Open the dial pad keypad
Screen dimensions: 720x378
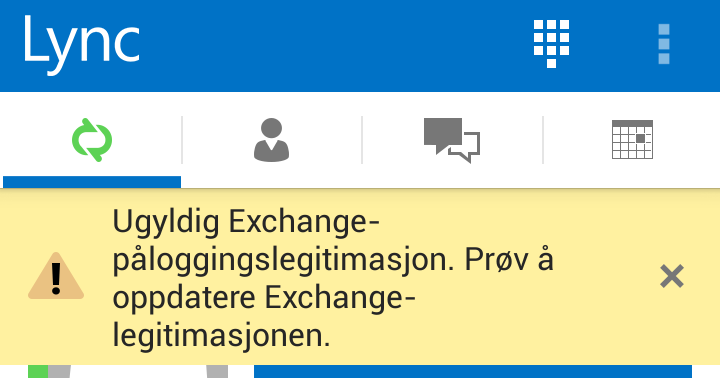coord(551,44)
